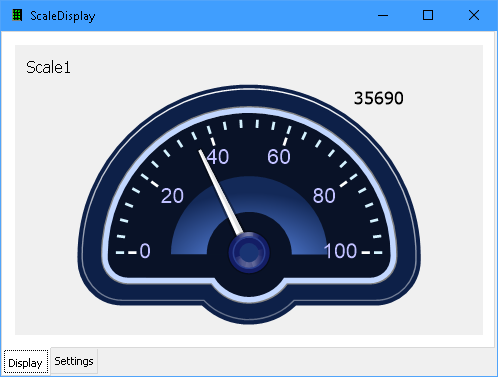Click the 80 label on the dial
The width and height of the screenshot is (498, 377).
(x=324, y=196)
